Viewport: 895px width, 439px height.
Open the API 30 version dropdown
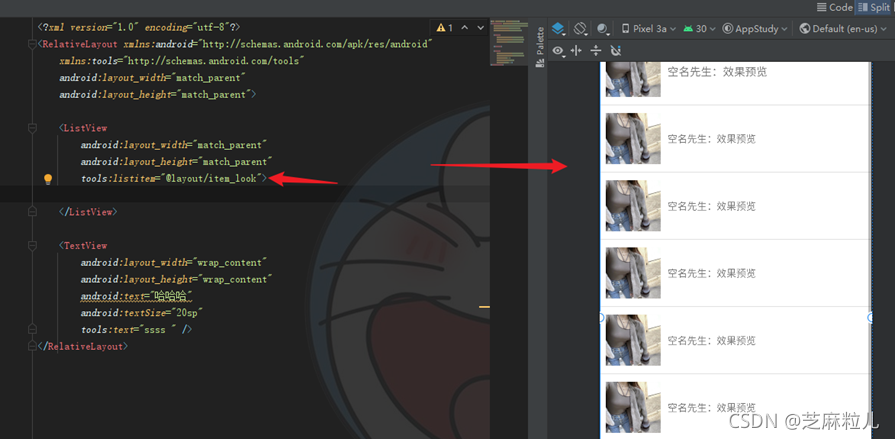[x=699, y=29]
